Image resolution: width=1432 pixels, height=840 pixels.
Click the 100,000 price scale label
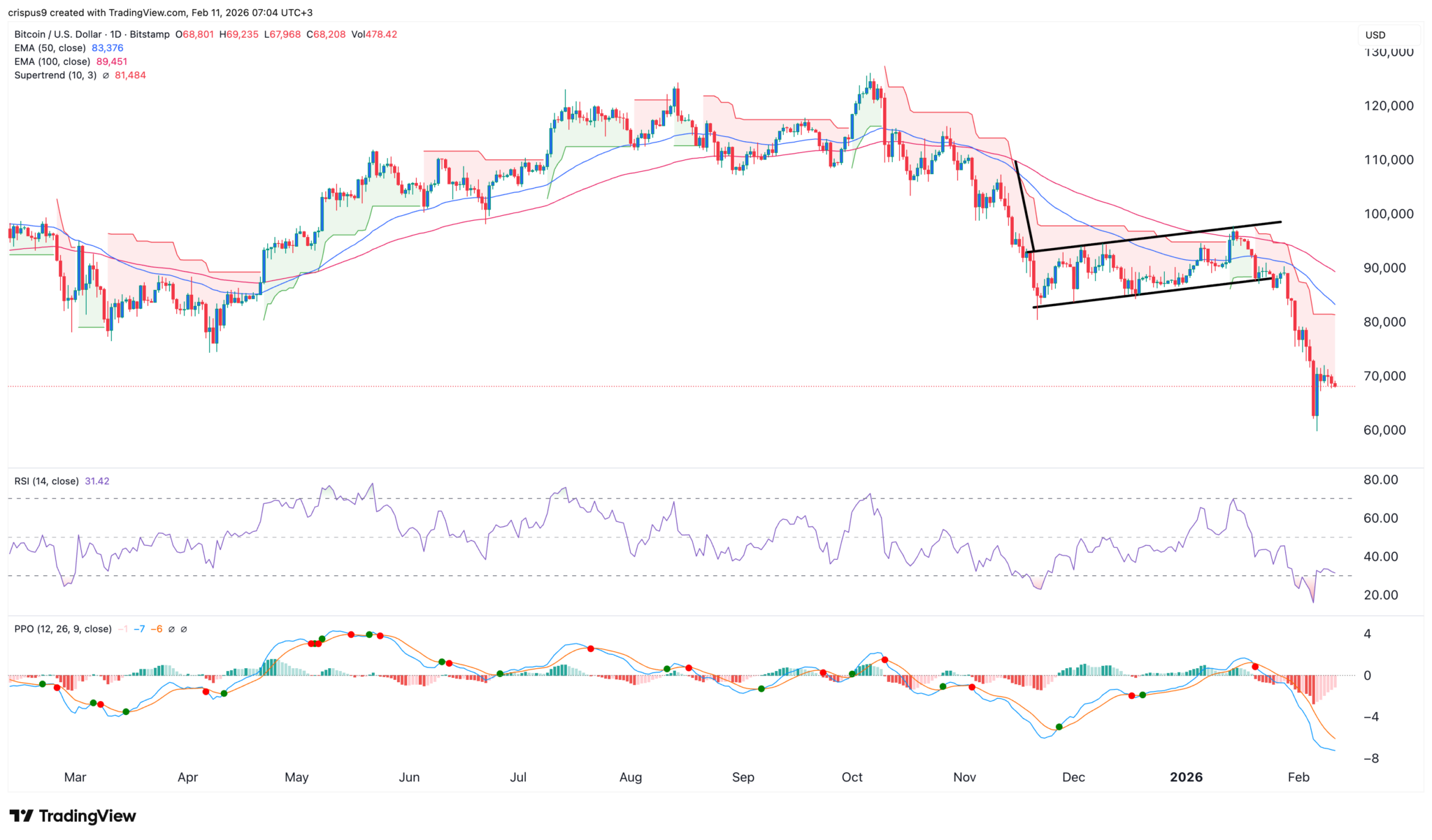(x=1388, y=214)
